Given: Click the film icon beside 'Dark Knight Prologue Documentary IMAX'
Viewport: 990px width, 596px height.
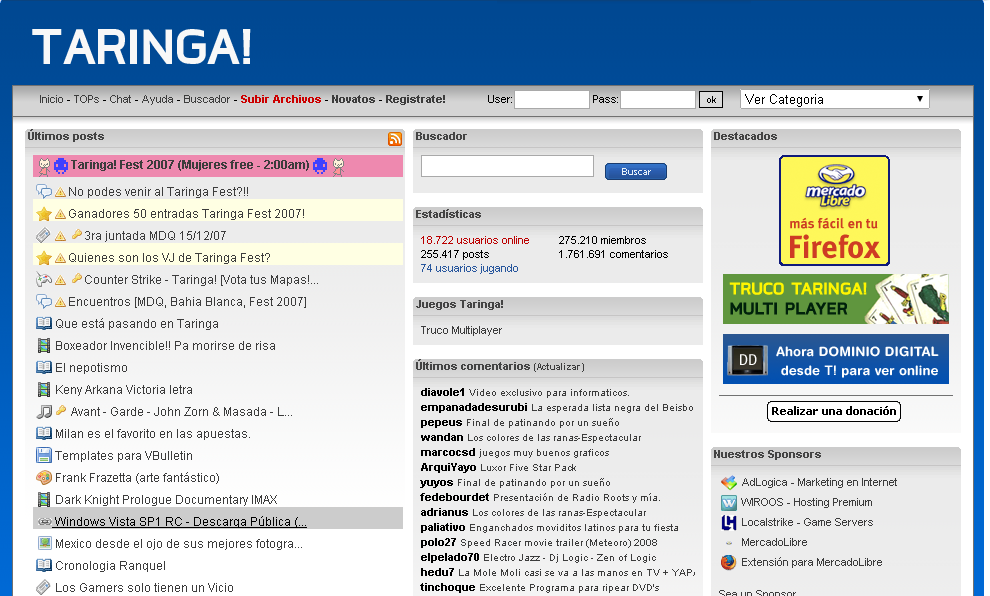Looking at the screenshot, I should click(x=44, y=499).
